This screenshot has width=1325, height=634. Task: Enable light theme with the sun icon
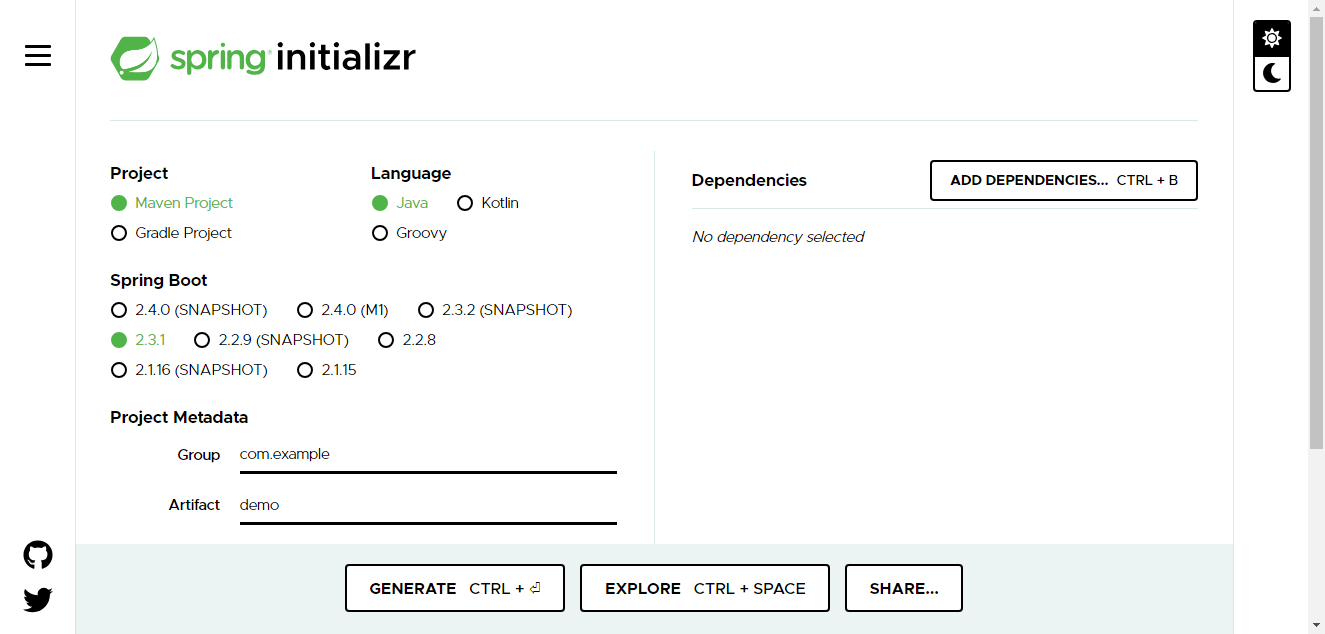click(1271, 37)
